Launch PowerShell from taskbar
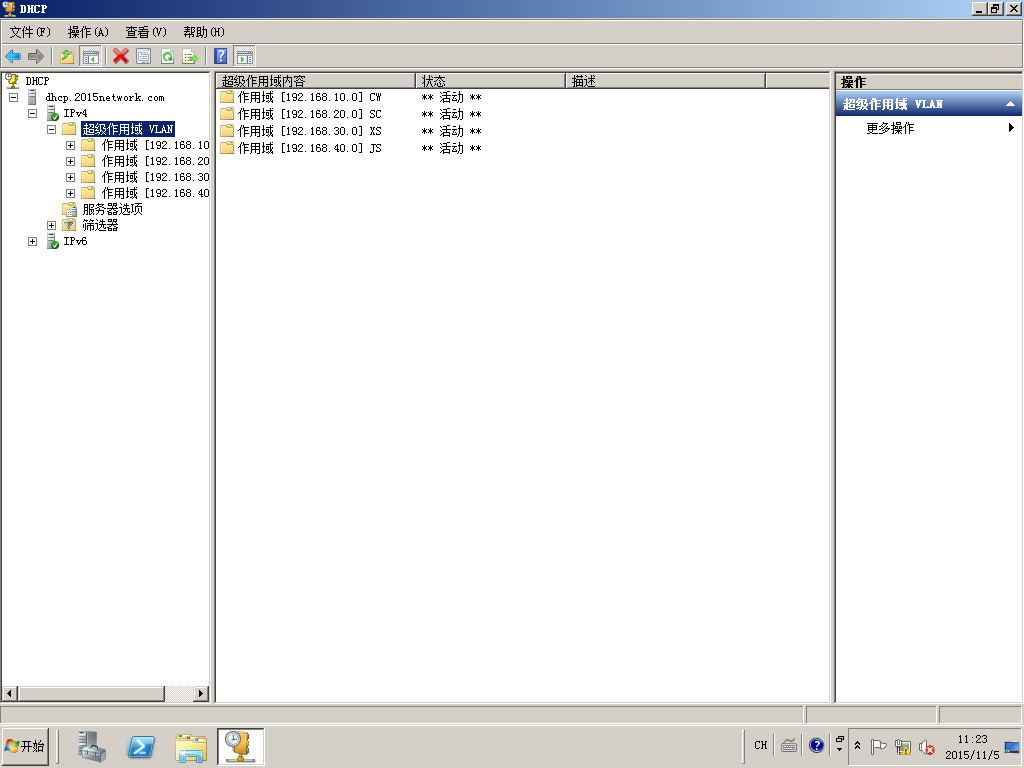This screenshot has height=768, width=1024. (141, 746)
